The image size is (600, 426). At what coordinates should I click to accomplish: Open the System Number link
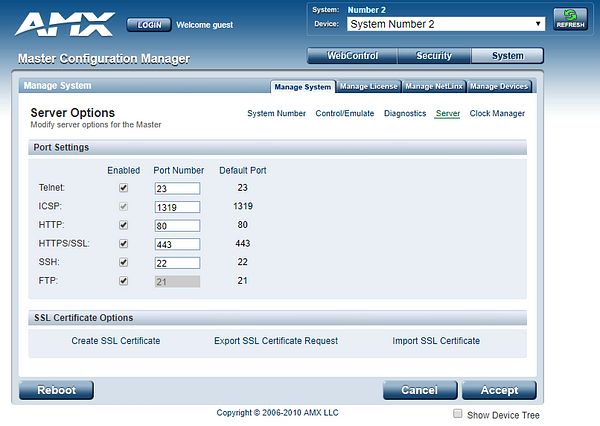276,113
